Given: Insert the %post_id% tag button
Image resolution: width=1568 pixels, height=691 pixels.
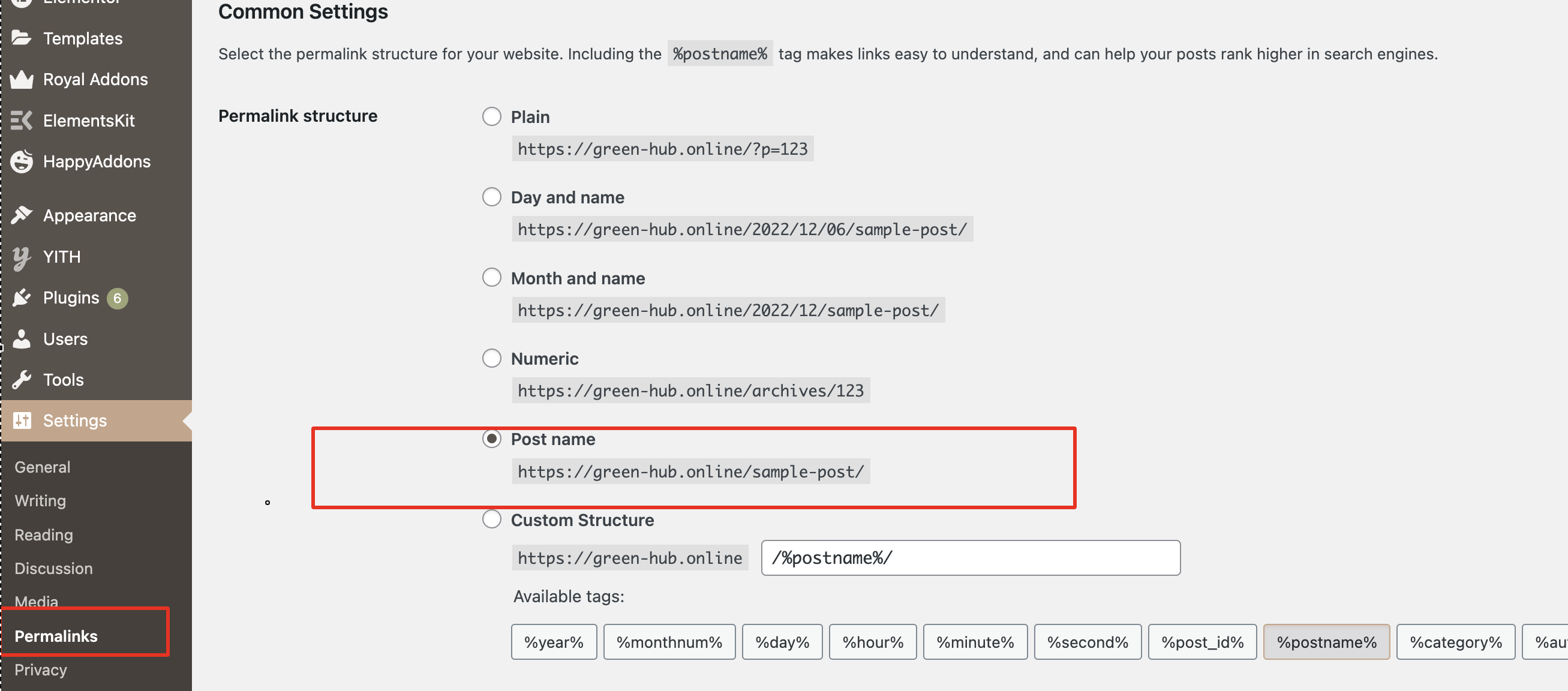Looking at the screenshot, I should coord(1202,642).
